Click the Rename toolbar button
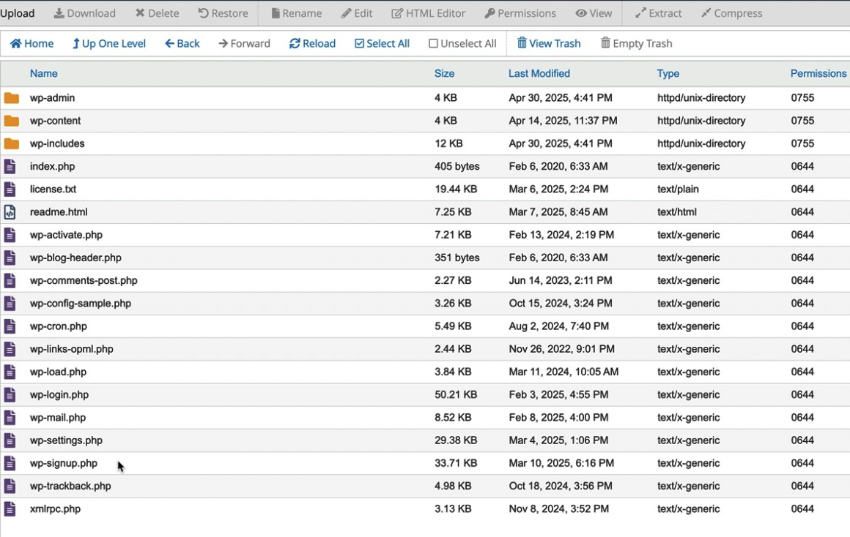 point(296,13)
